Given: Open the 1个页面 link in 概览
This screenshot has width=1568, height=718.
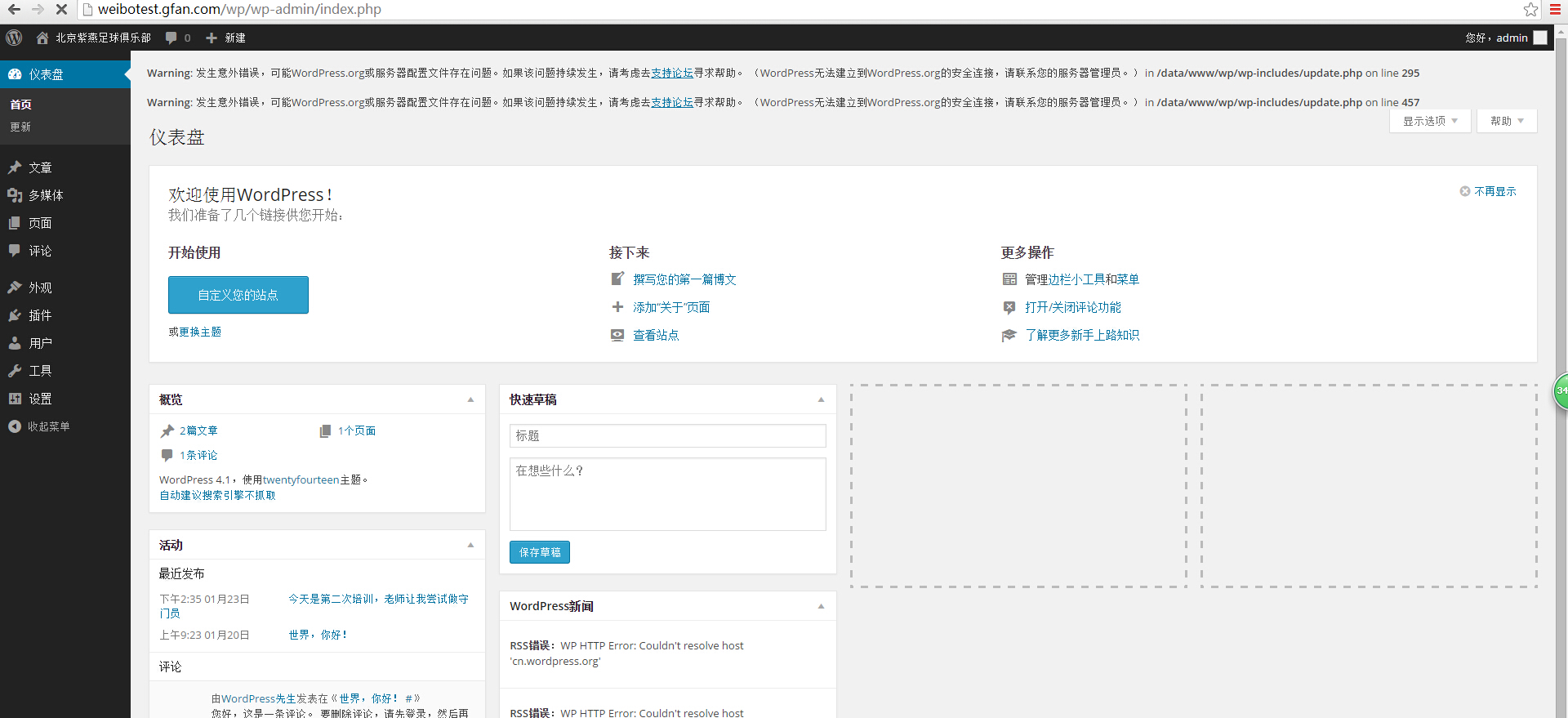Looking at the screenshot, I should click(357, 430).
